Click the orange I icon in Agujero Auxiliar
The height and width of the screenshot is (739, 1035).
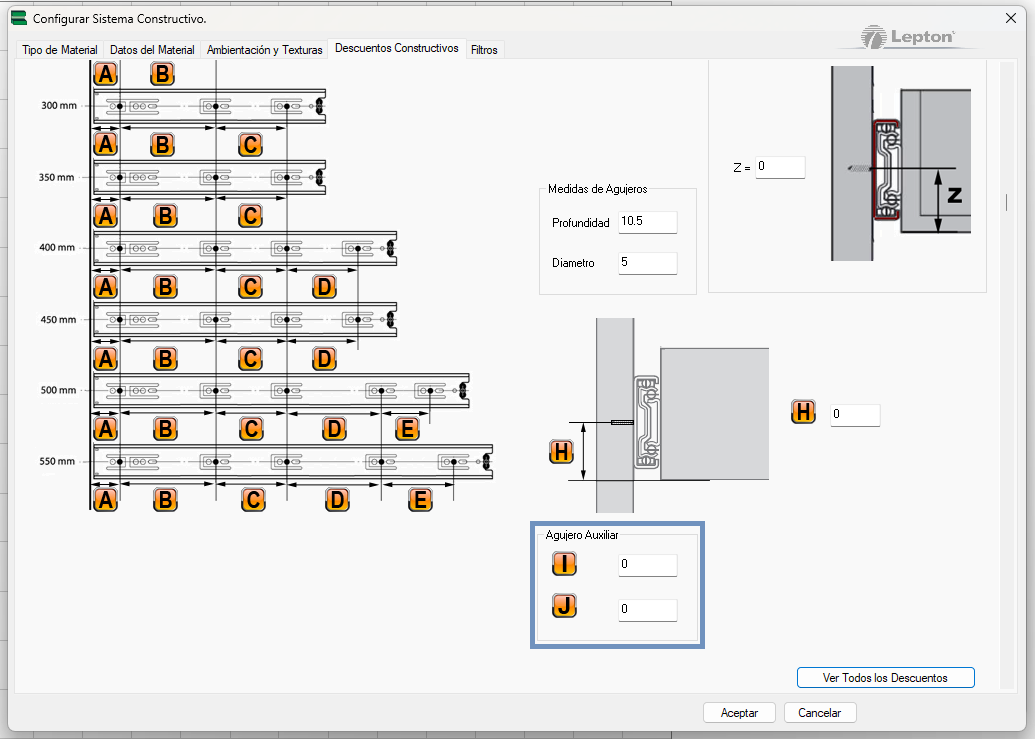[x=564, y=564]
